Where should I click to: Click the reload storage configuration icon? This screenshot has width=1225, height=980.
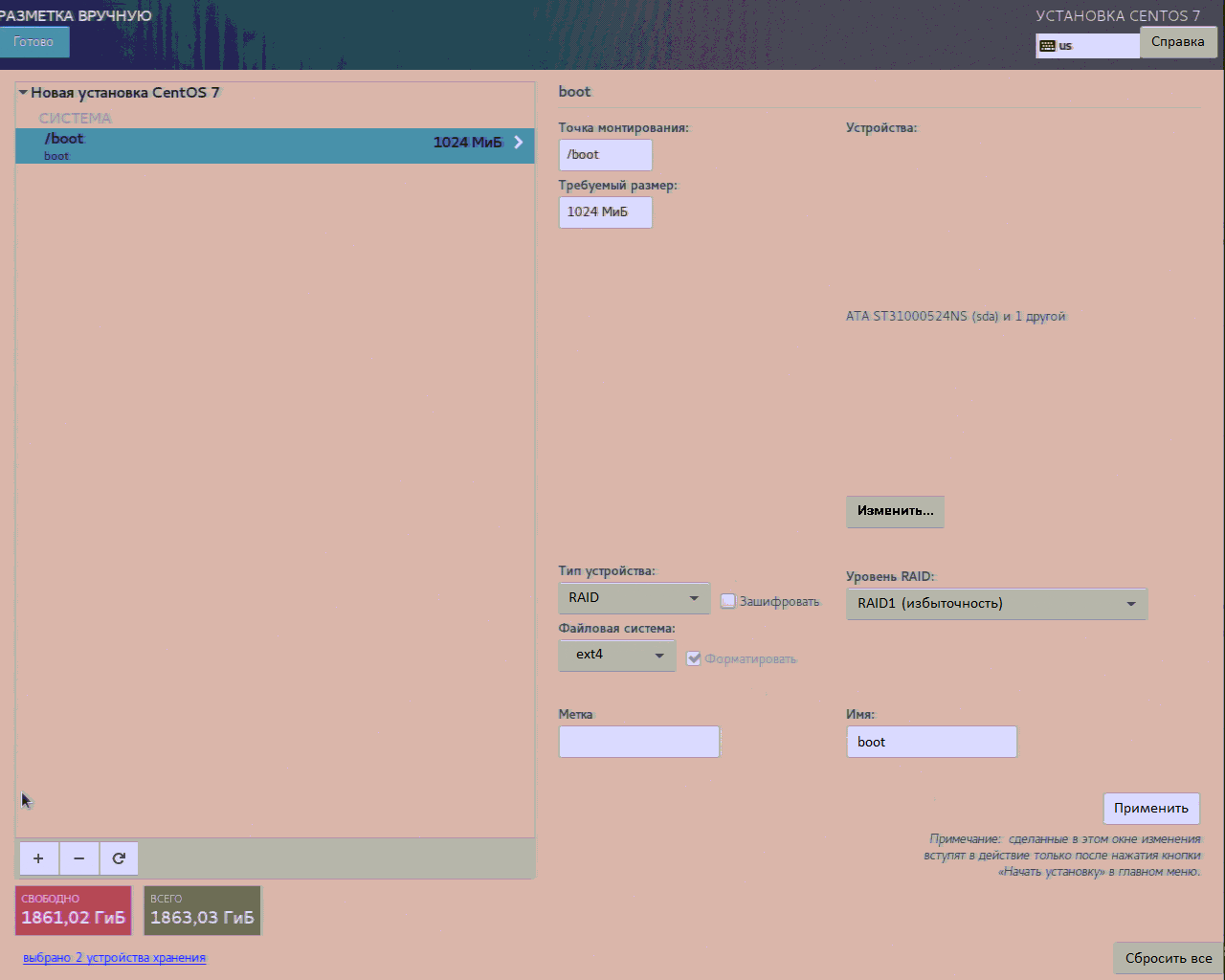[x=119, y=858]
